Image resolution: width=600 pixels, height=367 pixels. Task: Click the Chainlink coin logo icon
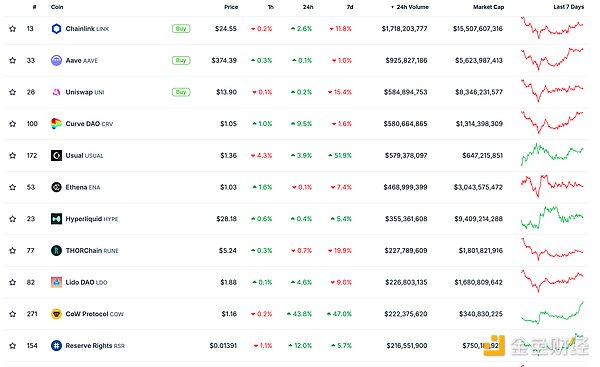pyautogui.click(x=56, y=29)
